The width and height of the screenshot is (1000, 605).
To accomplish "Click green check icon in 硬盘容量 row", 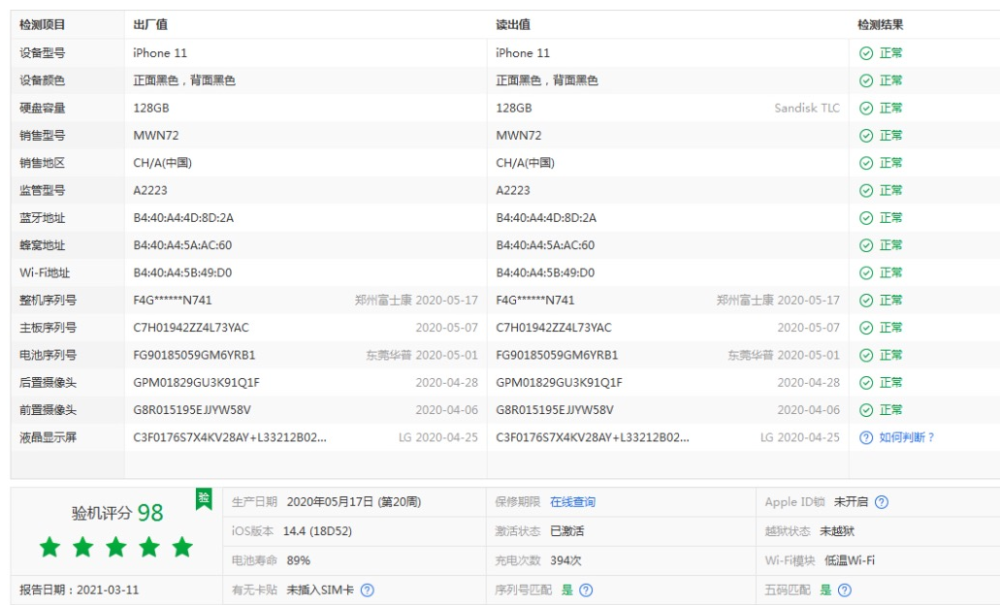I will pyautogui.click(x=865, y=108).
